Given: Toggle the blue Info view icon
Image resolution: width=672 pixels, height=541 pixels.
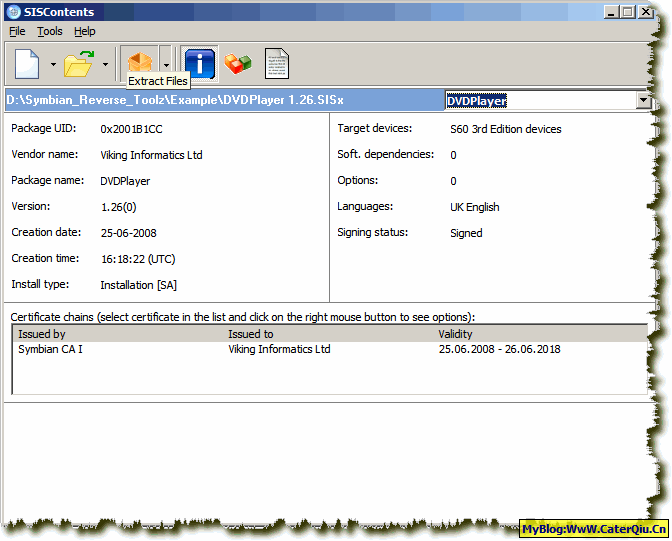Looking at the screenshot, I should pyautogui.click(x=199, y=63).
